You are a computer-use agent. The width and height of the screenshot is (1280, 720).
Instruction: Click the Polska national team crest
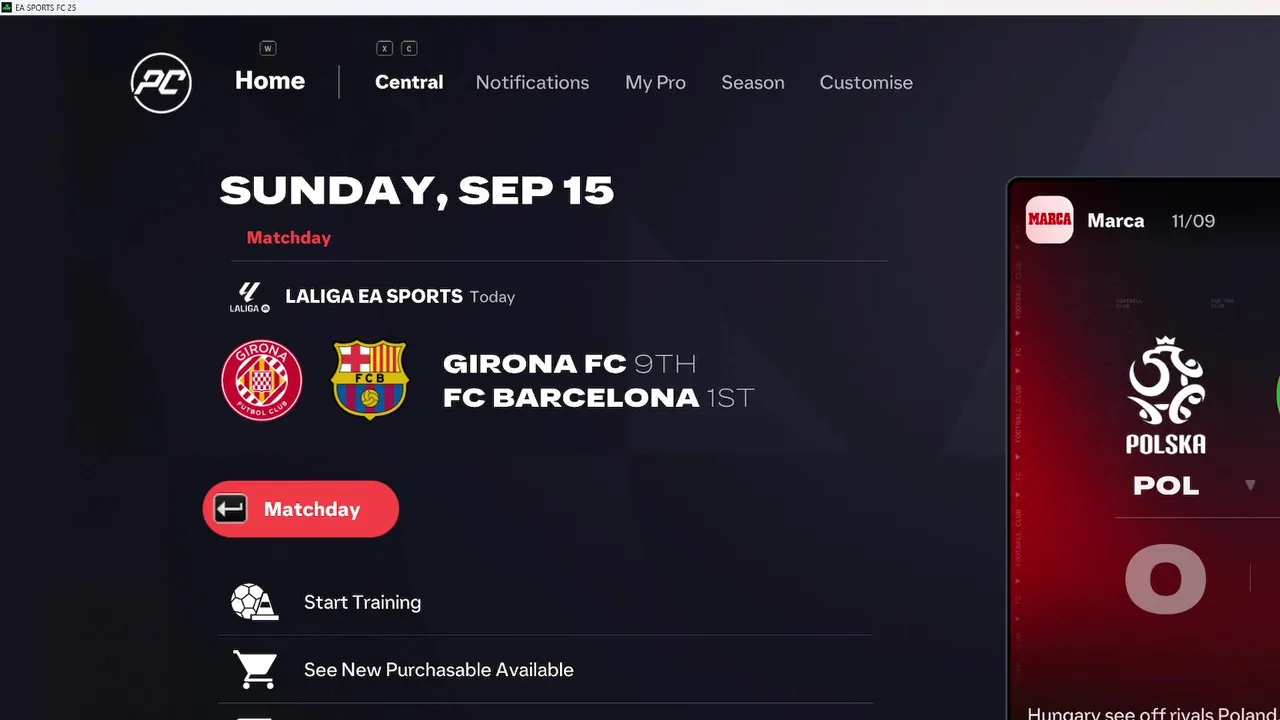(x=1166, y=395)
